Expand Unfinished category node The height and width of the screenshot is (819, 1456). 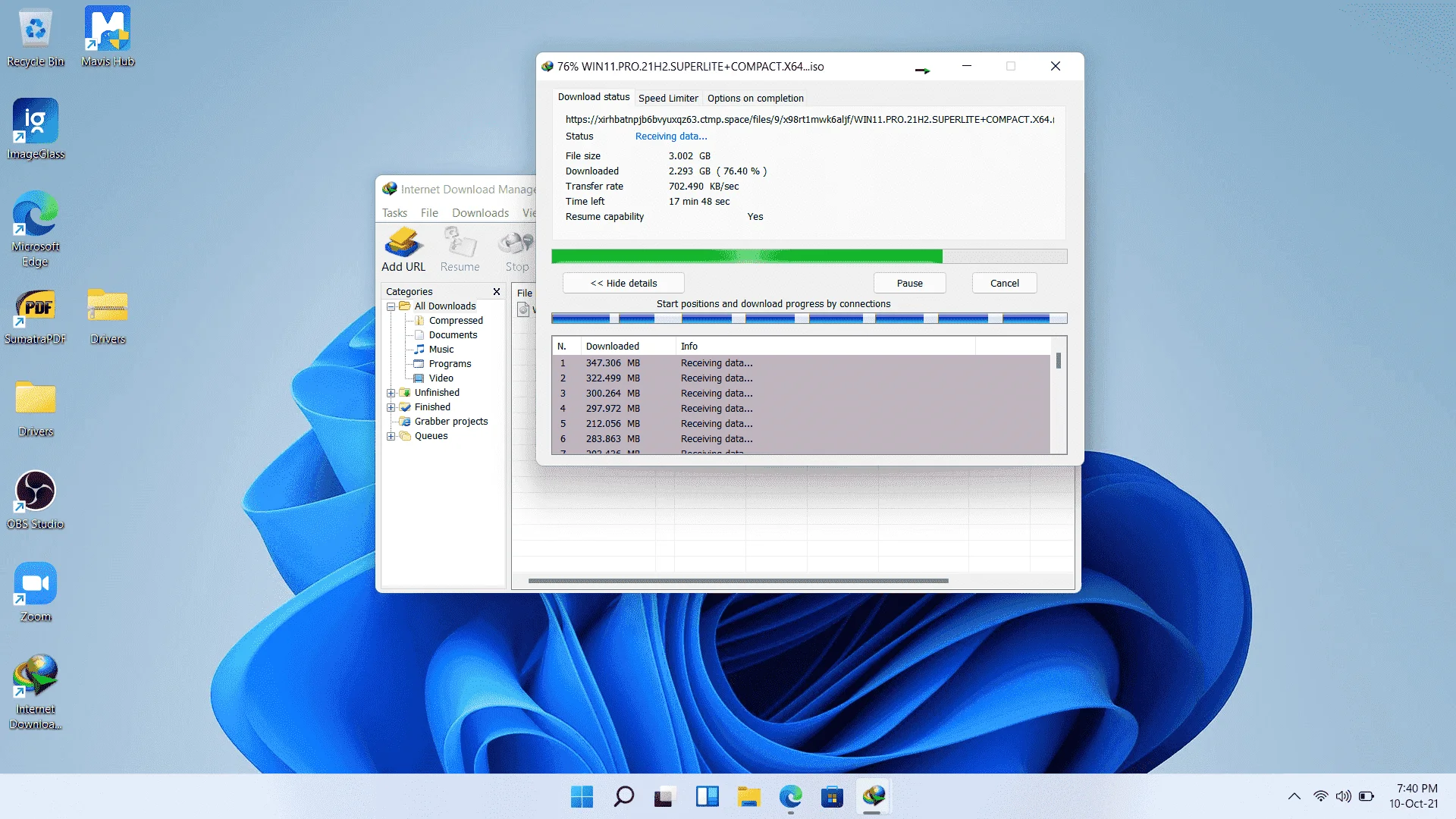(391, 393)
